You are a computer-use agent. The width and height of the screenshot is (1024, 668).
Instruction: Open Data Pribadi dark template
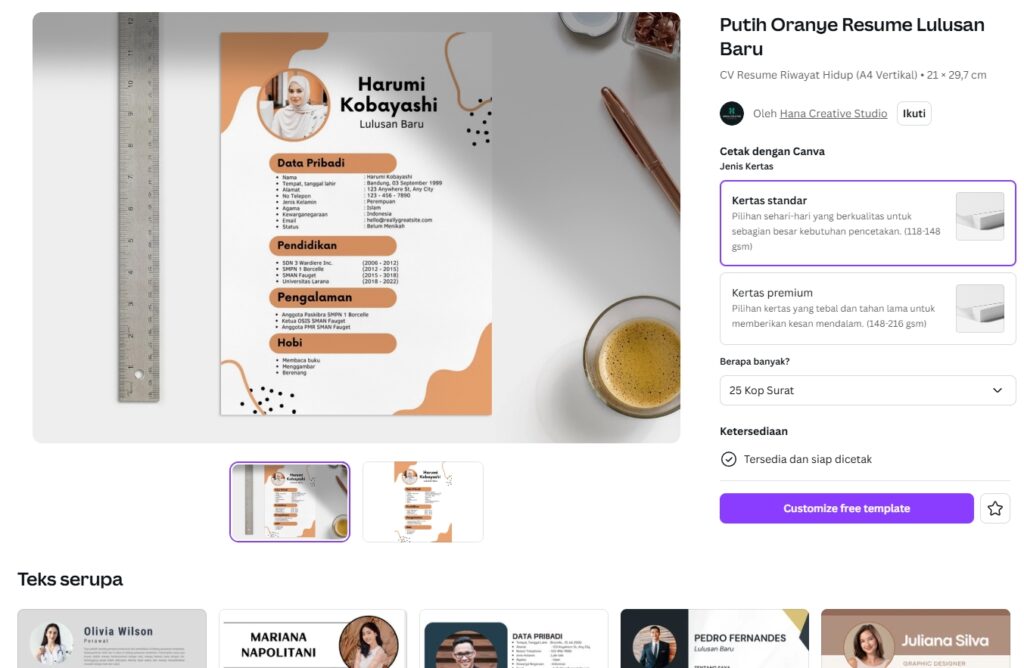(513, 639)
